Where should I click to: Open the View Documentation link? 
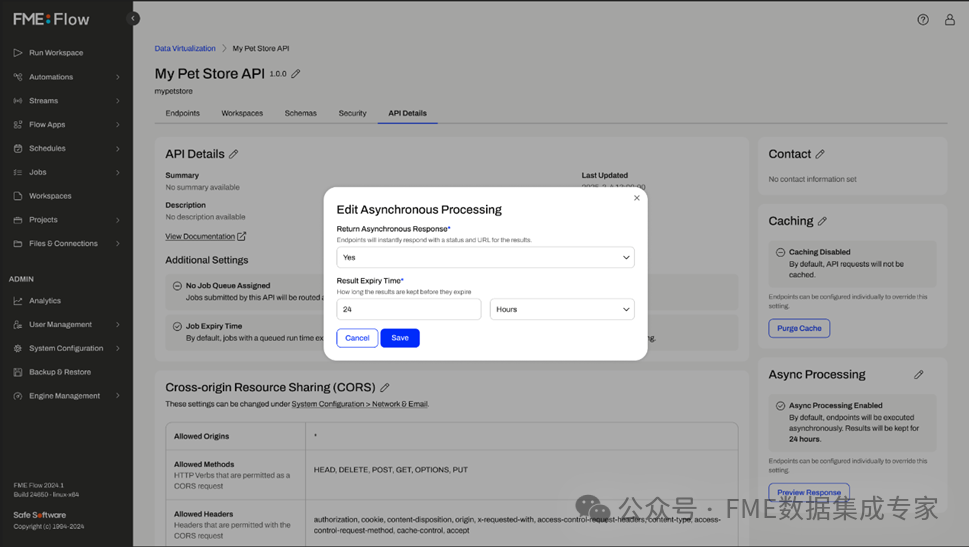point(200,236)
